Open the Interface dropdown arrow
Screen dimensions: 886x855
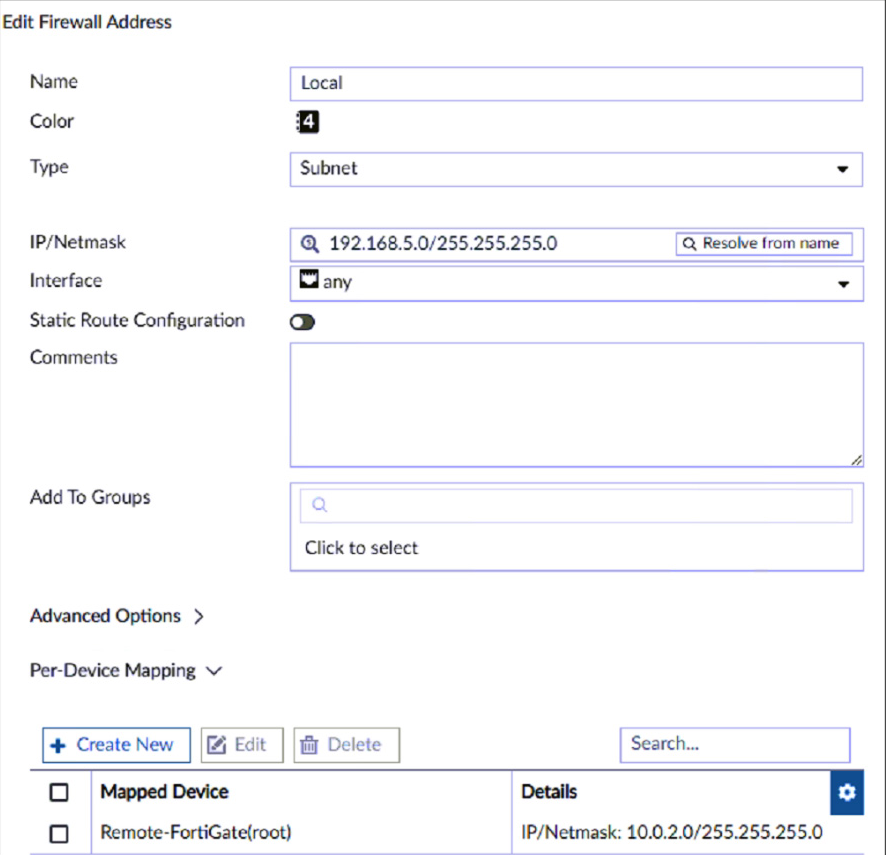[x=842, y=283]
